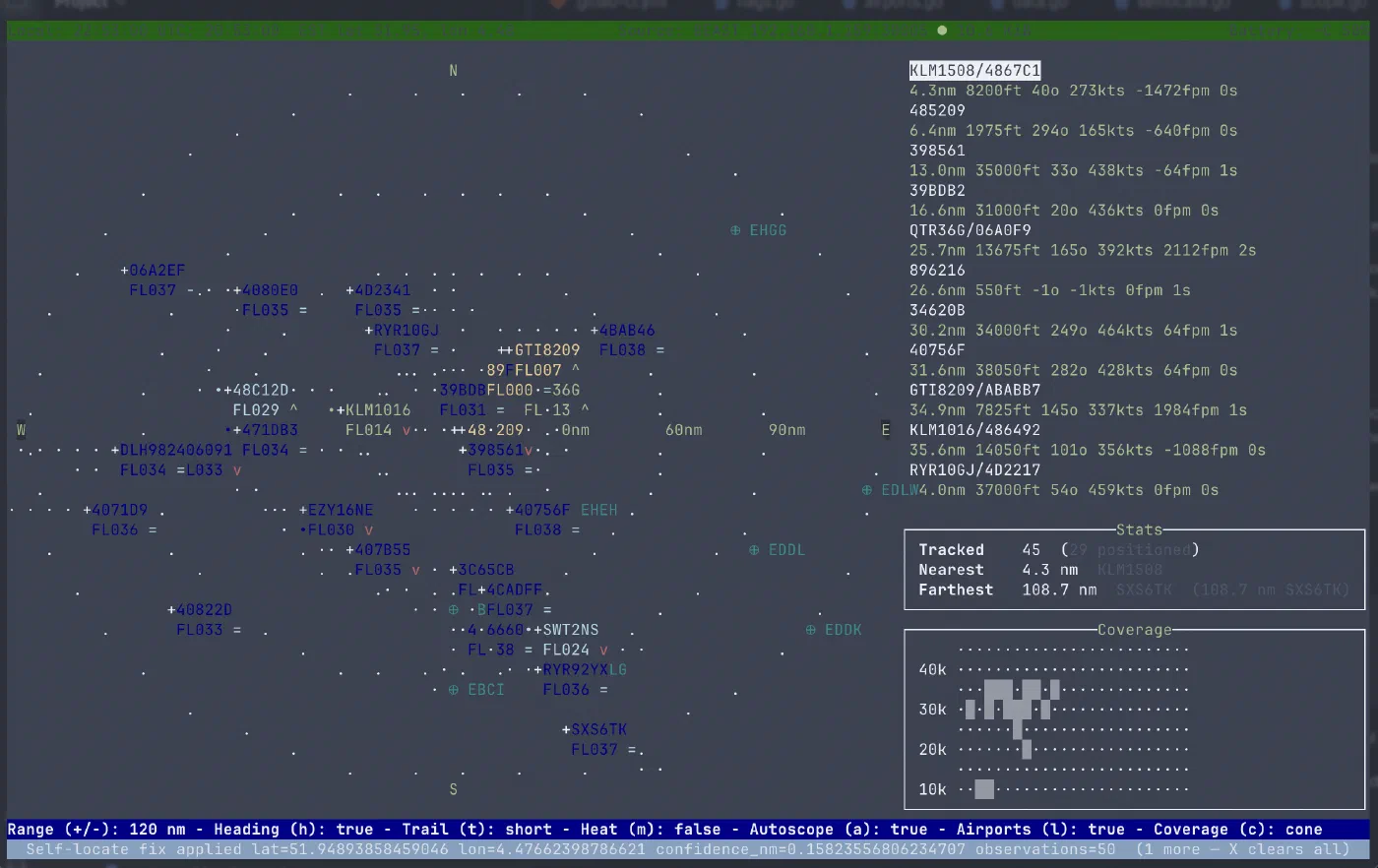Select KLM1508/4867C1 highlighted list entry
This screenshot has width=1378, height=868.
(974, 70)
